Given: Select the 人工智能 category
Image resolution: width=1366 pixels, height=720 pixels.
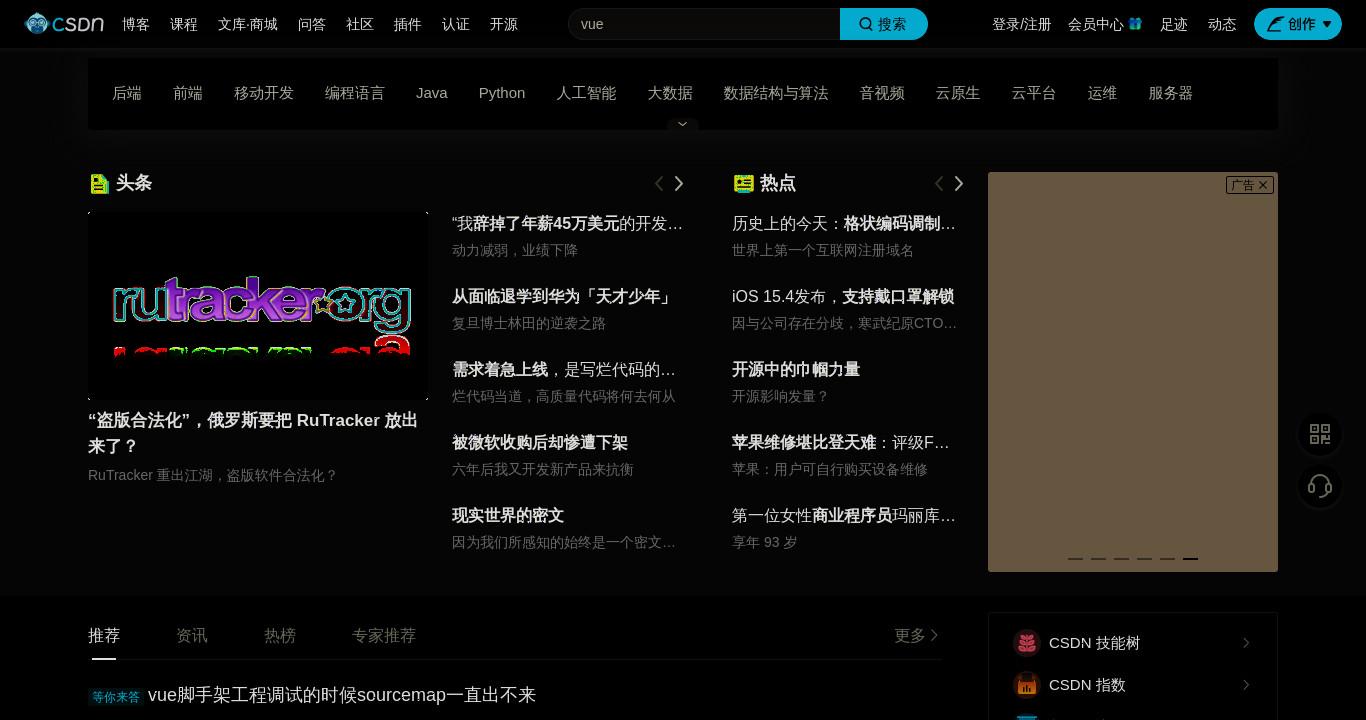Looking at the screenshot, I should pyautogui.click(x=586, y=93).
